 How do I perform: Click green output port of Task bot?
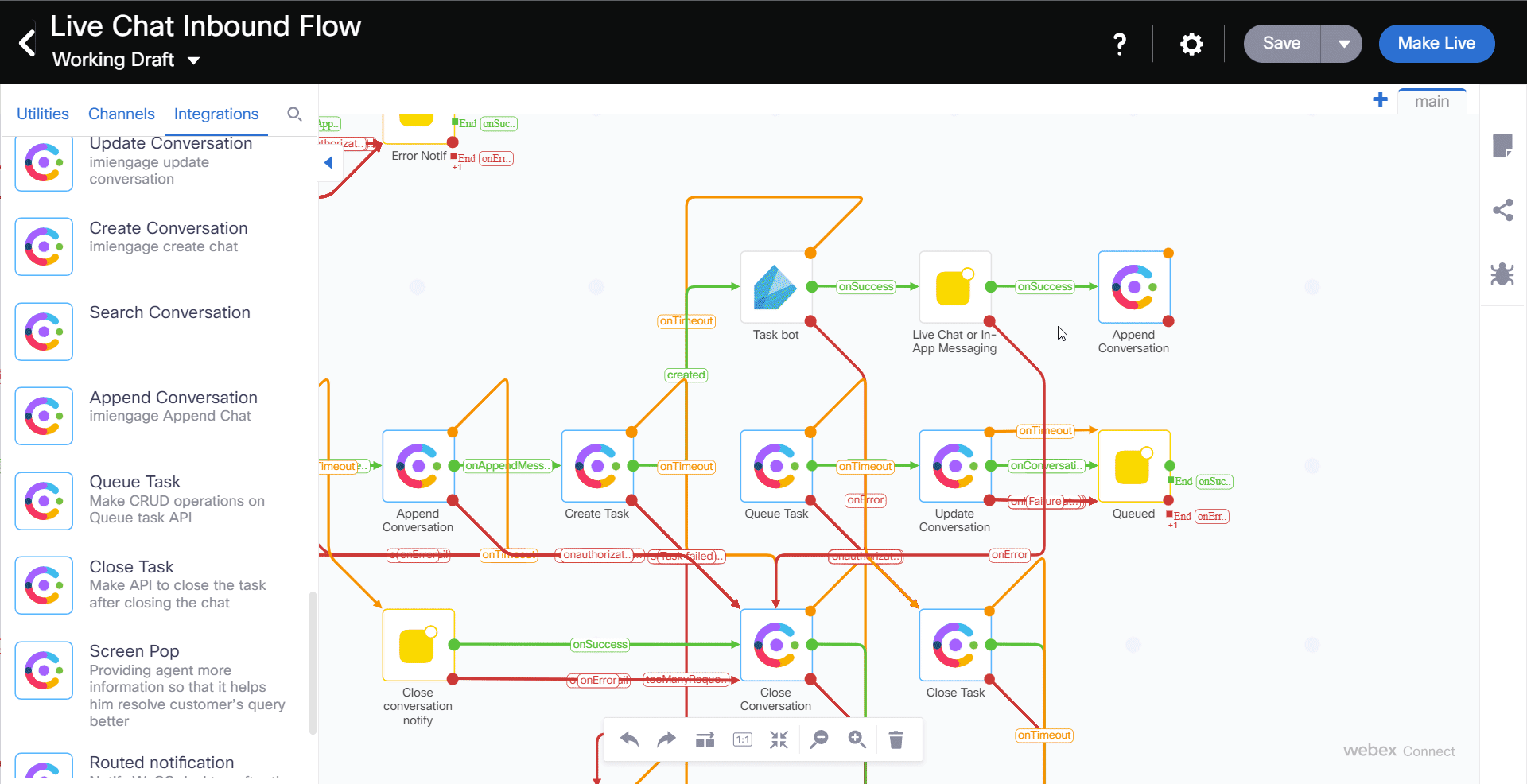[x=811, y=287]
